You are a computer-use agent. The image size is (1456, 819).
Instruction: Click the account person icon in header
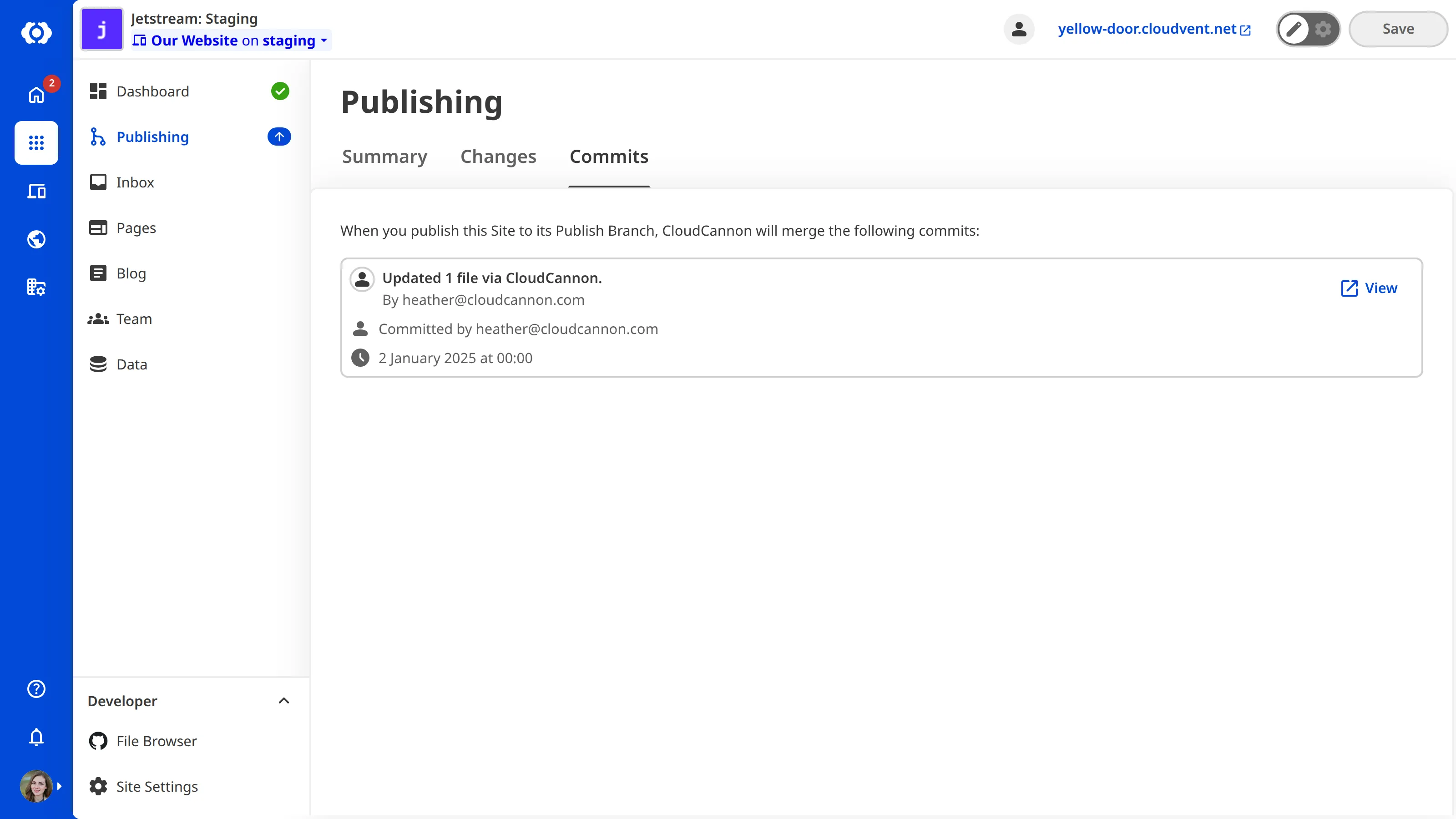[1019, 29]
